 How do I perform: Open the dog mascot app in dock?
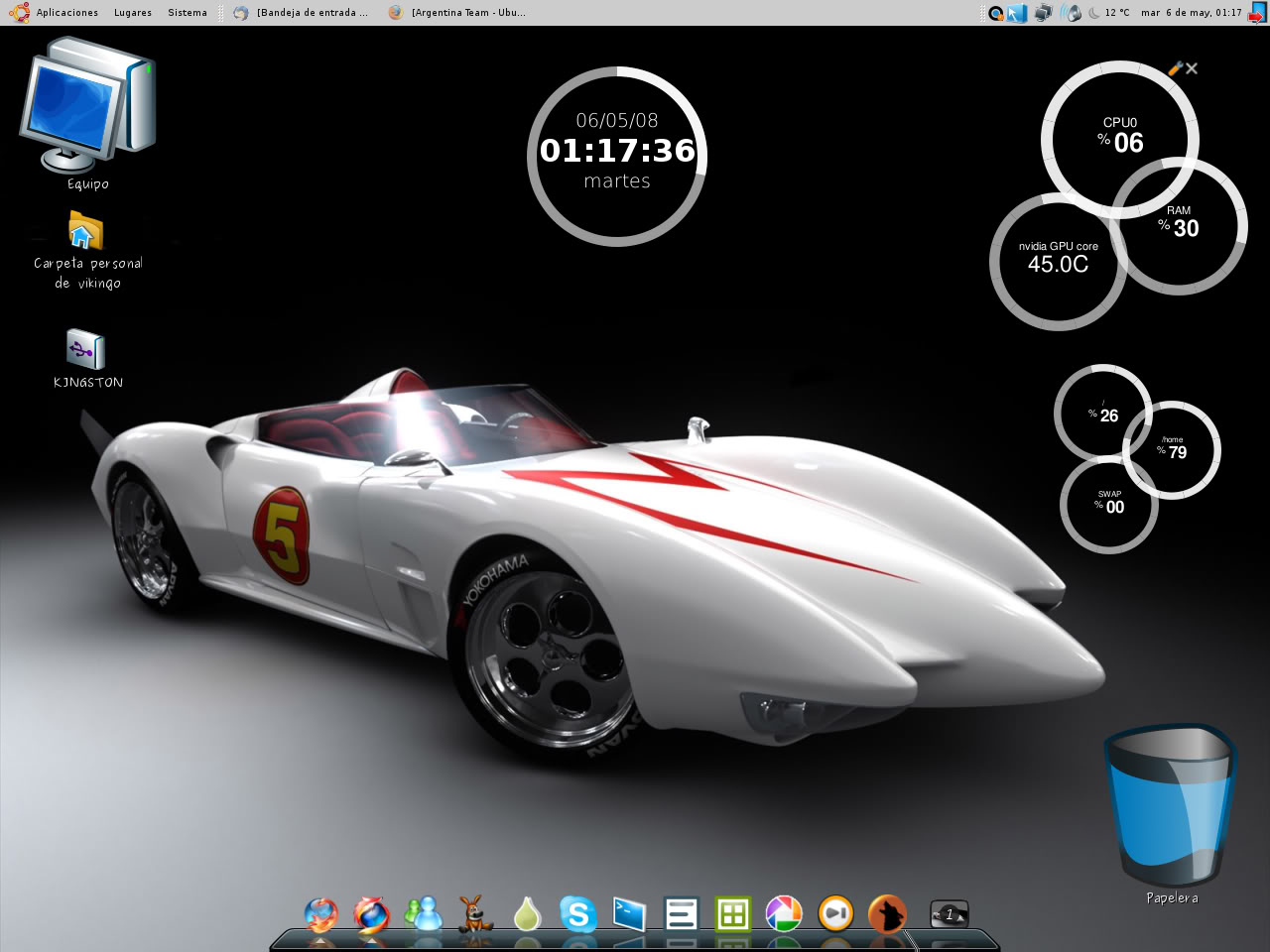tap(476, 913)
